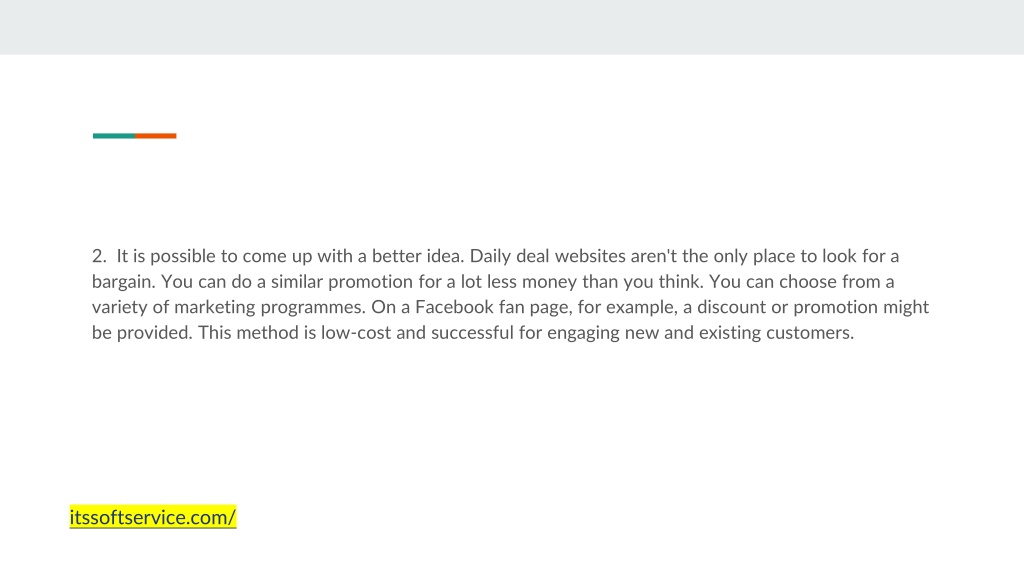Click the word "marketing" in the paragraph

click(x=215, y=308)
